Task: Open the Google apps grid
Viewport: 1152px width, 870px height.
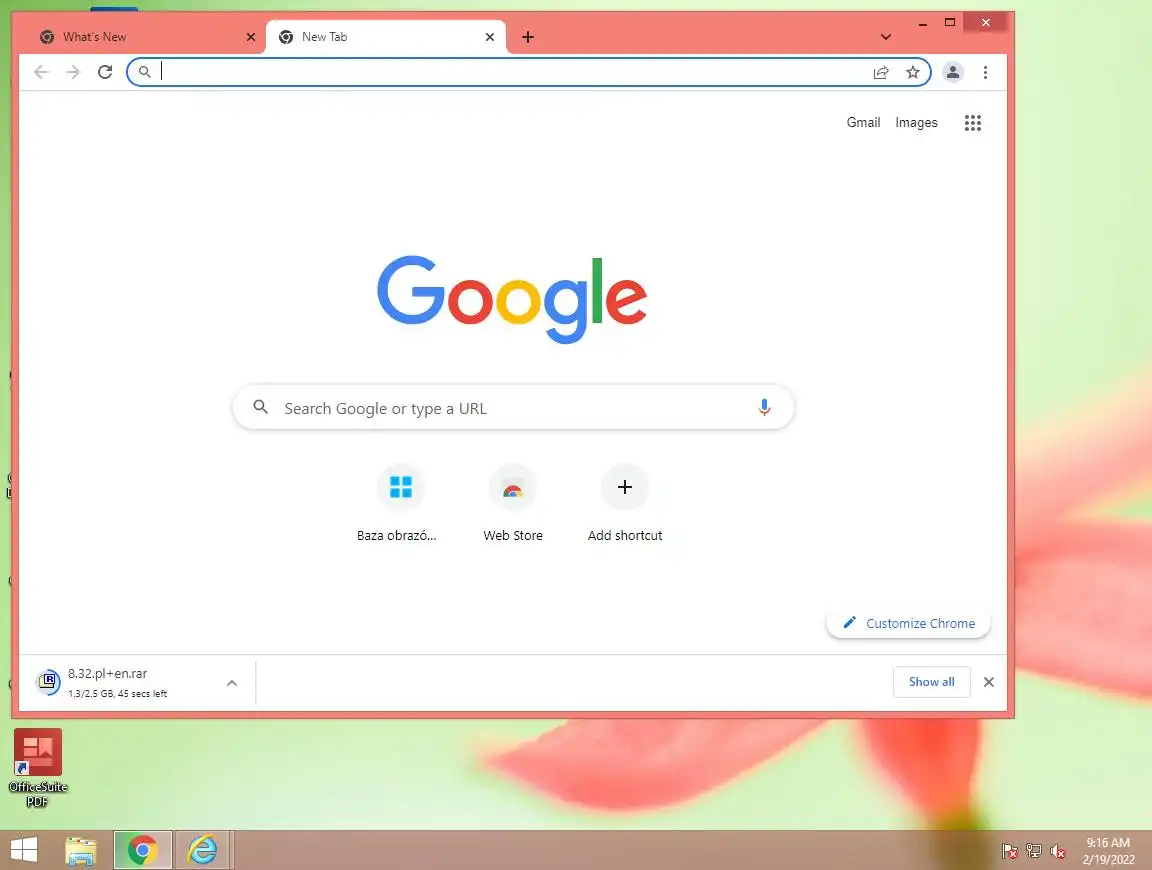Action: click(x=973, y=123)
